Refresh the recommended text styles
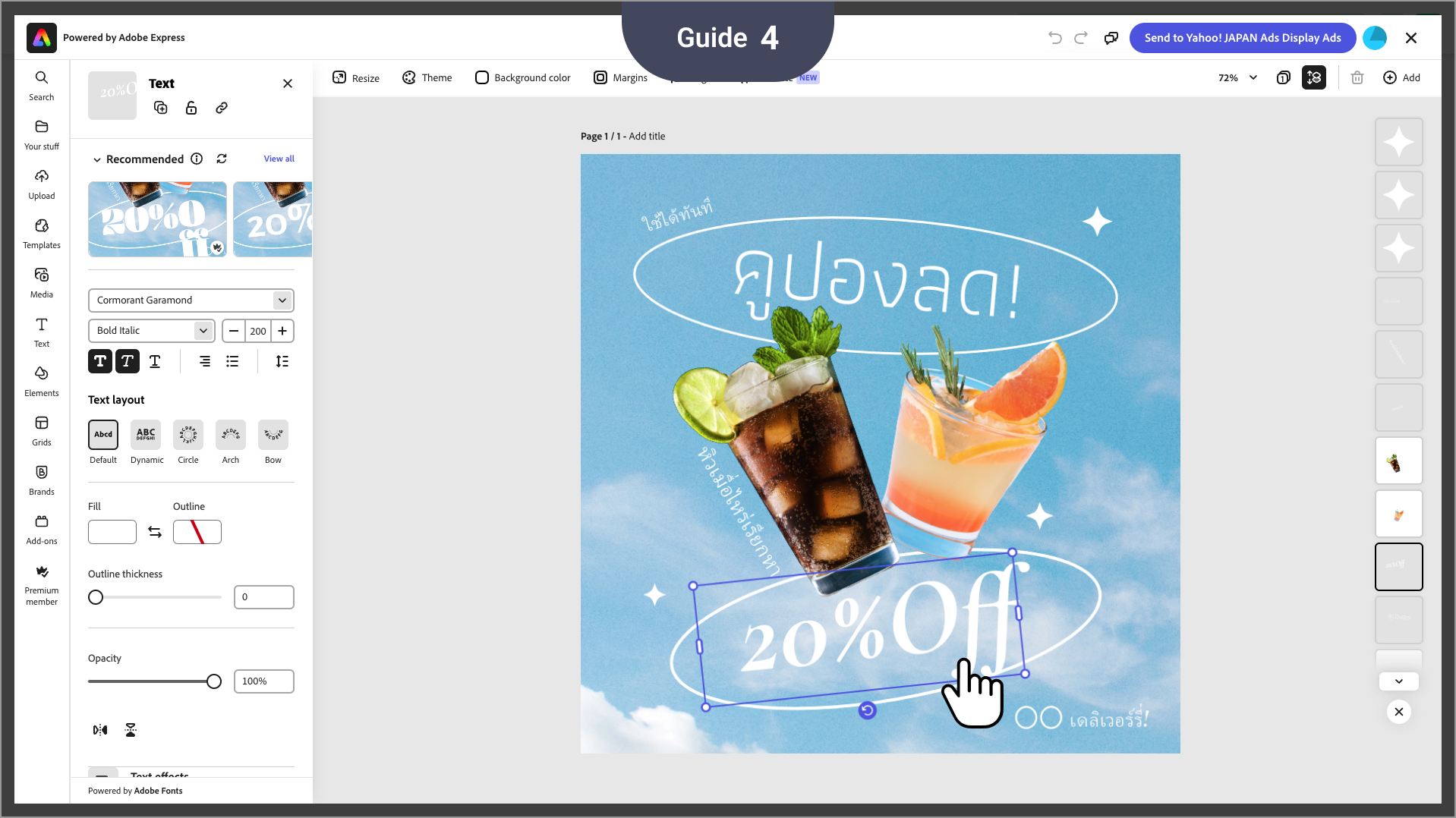1456x818 pixels. coord(222,159)
